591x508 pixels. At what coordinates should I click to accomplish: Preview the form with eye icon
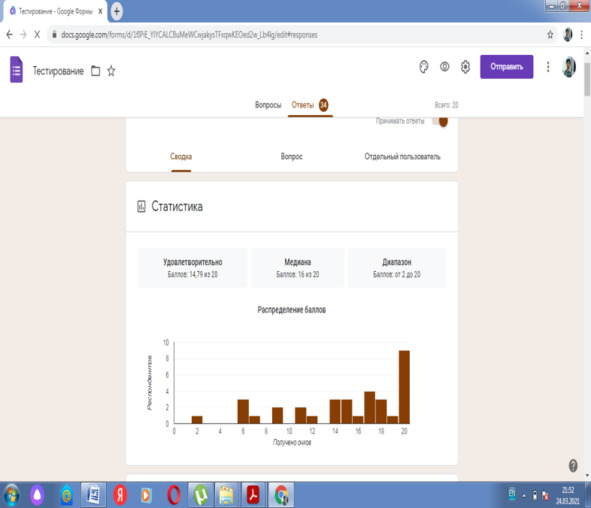click(x=445, y=67)
